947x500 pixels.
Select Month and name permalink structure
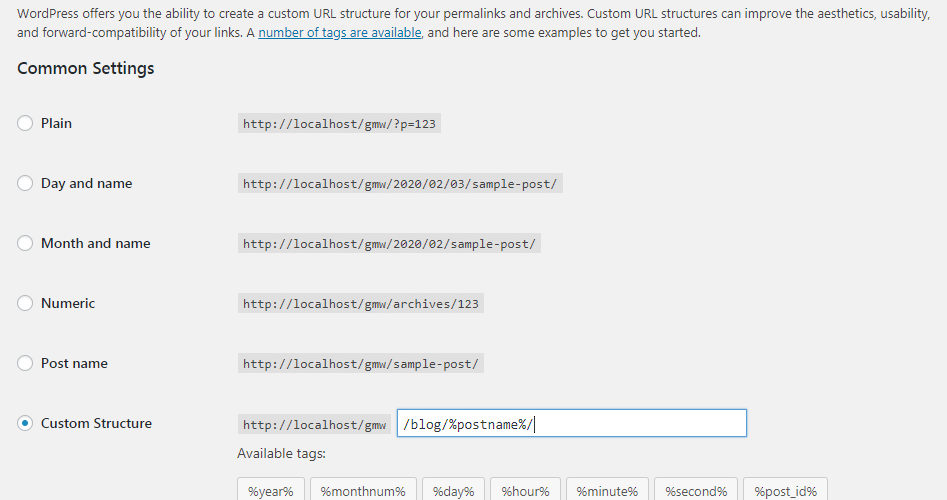[x=25, y=243]
